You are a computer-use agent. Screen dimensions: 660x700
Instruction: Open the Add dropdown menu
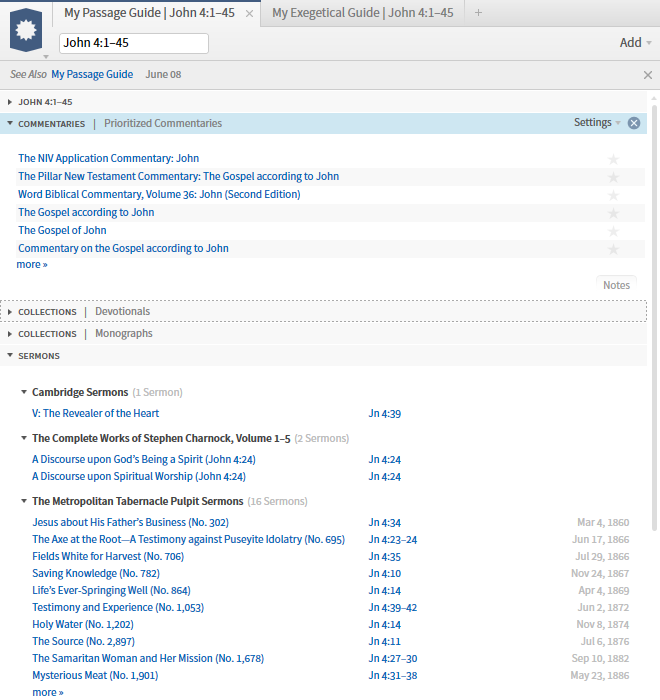(635, 42)
